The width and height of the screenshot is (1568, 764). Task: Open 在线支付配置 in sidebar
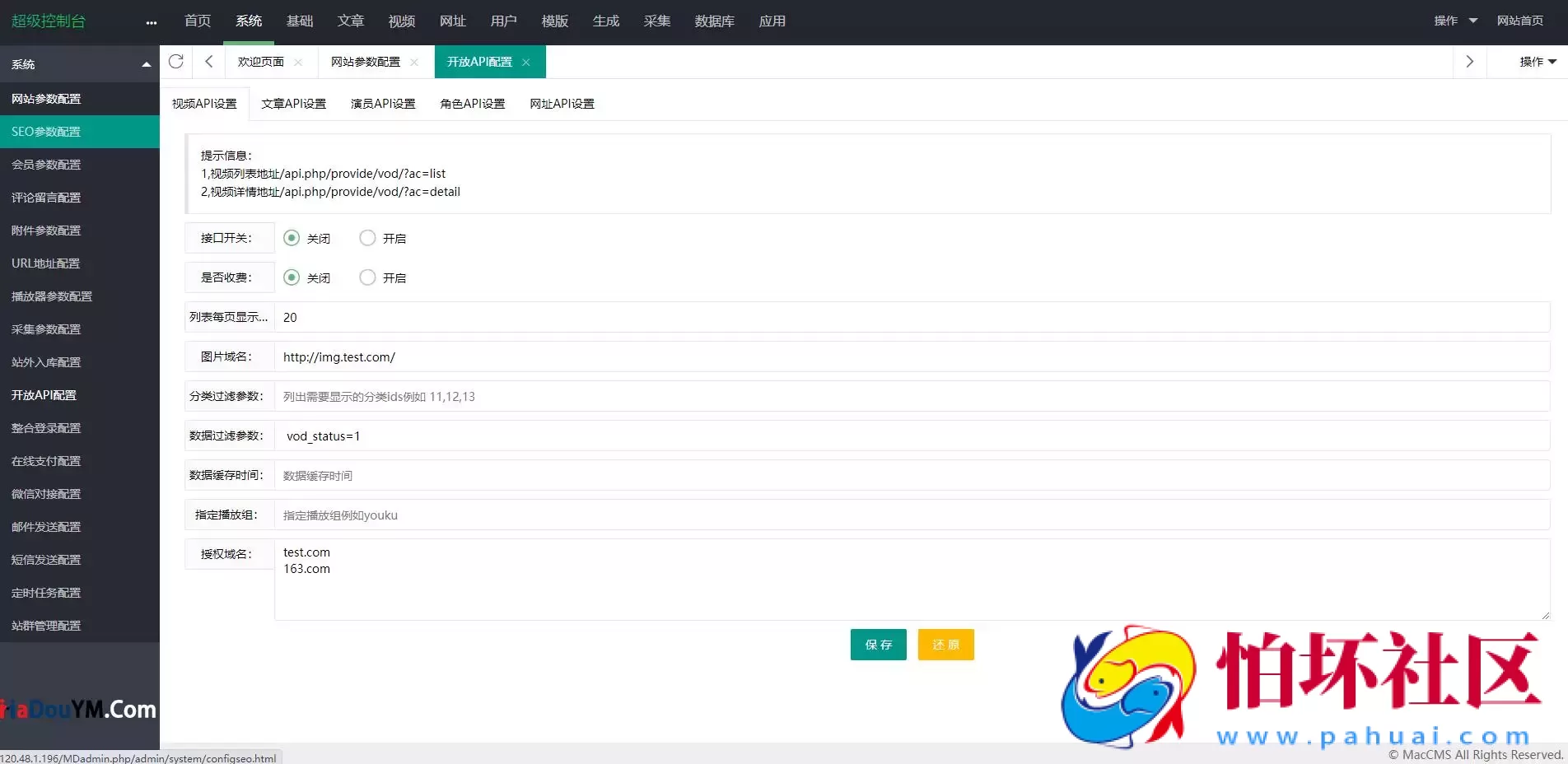[46, 461]
